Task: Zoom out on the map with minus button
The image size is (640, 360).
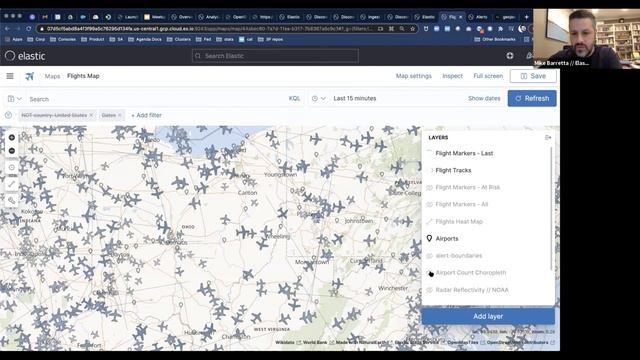Action: click(x=12, y=151)
